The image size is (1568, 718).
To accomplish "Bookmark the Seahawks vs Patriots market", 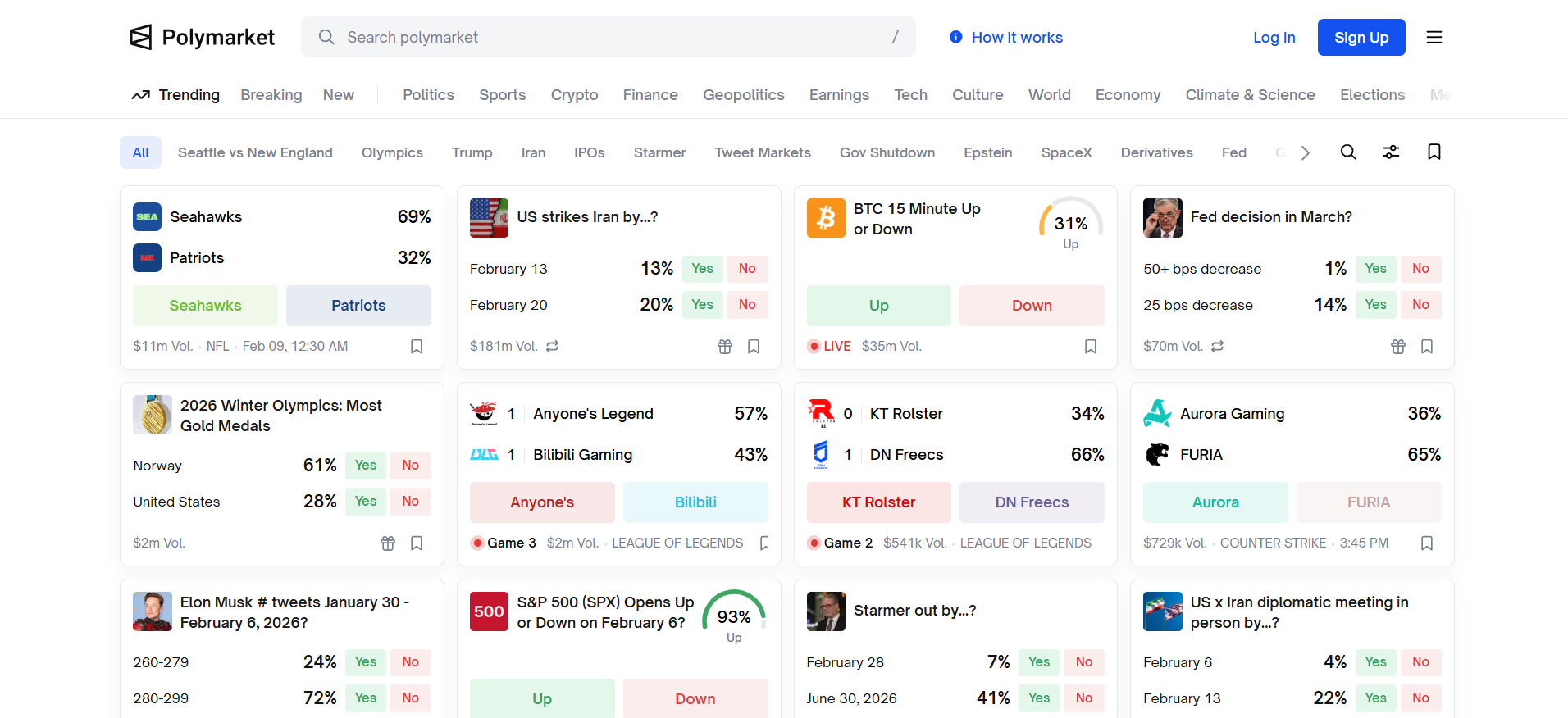I will [x=417, y=347].
